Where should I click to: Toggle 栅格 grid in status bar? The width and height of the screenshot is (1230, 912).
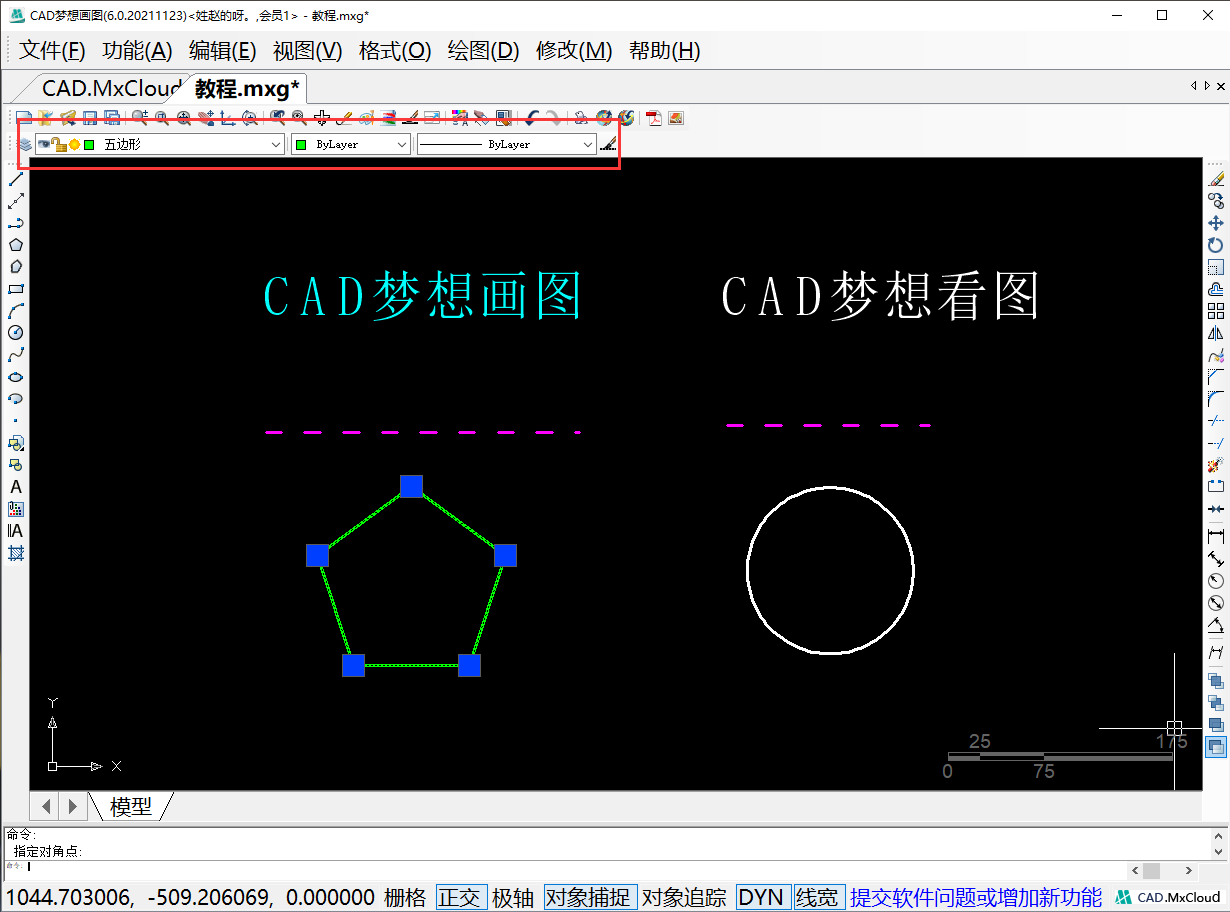[x=405, y=897]
